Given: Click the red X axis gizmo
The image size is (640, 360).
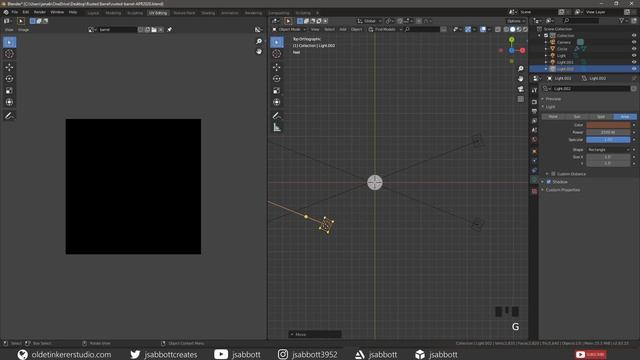Looking at the screenshot, I should click(x=522, y=50).
